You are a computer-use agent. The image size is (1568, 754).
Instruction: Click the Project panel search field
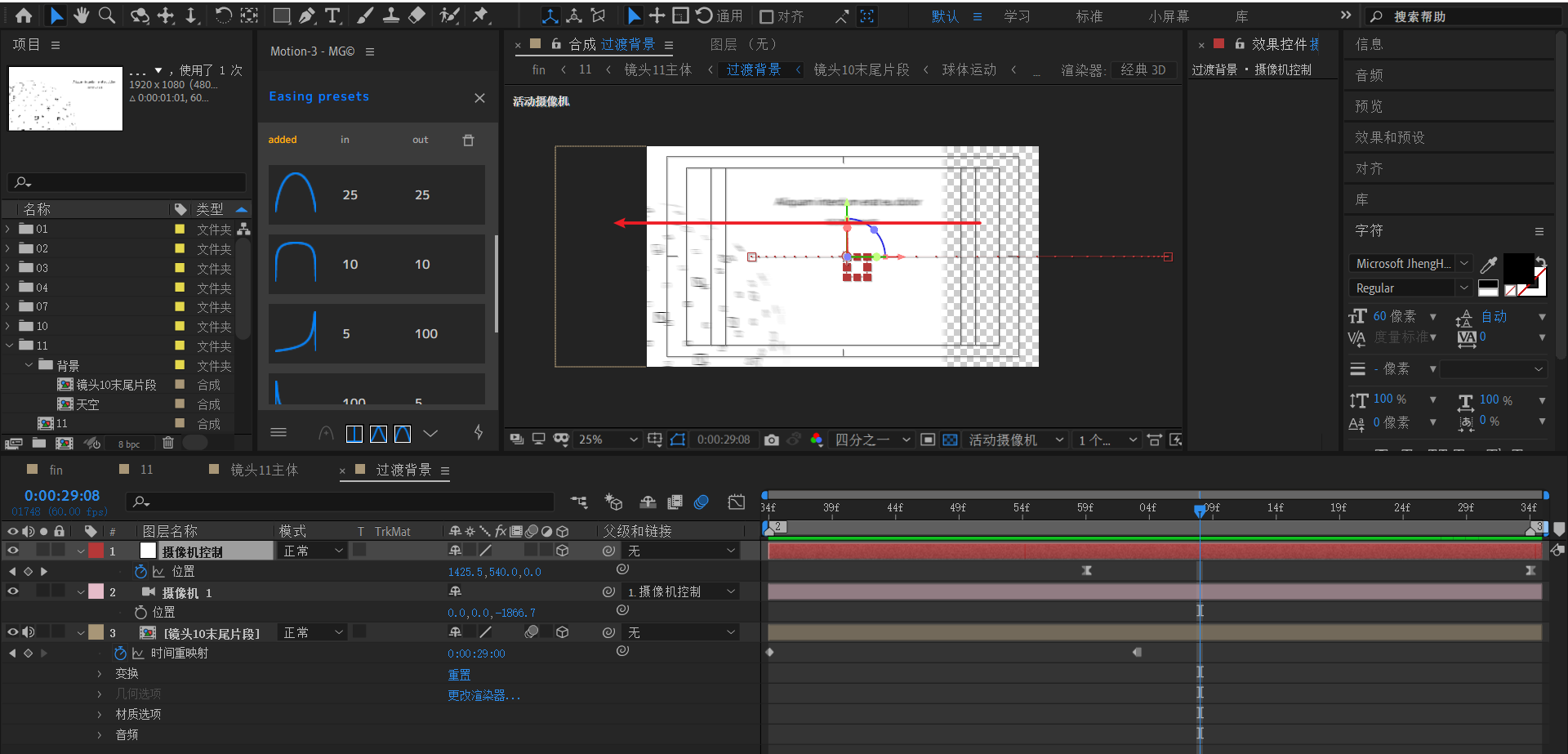tap(127, 182)
